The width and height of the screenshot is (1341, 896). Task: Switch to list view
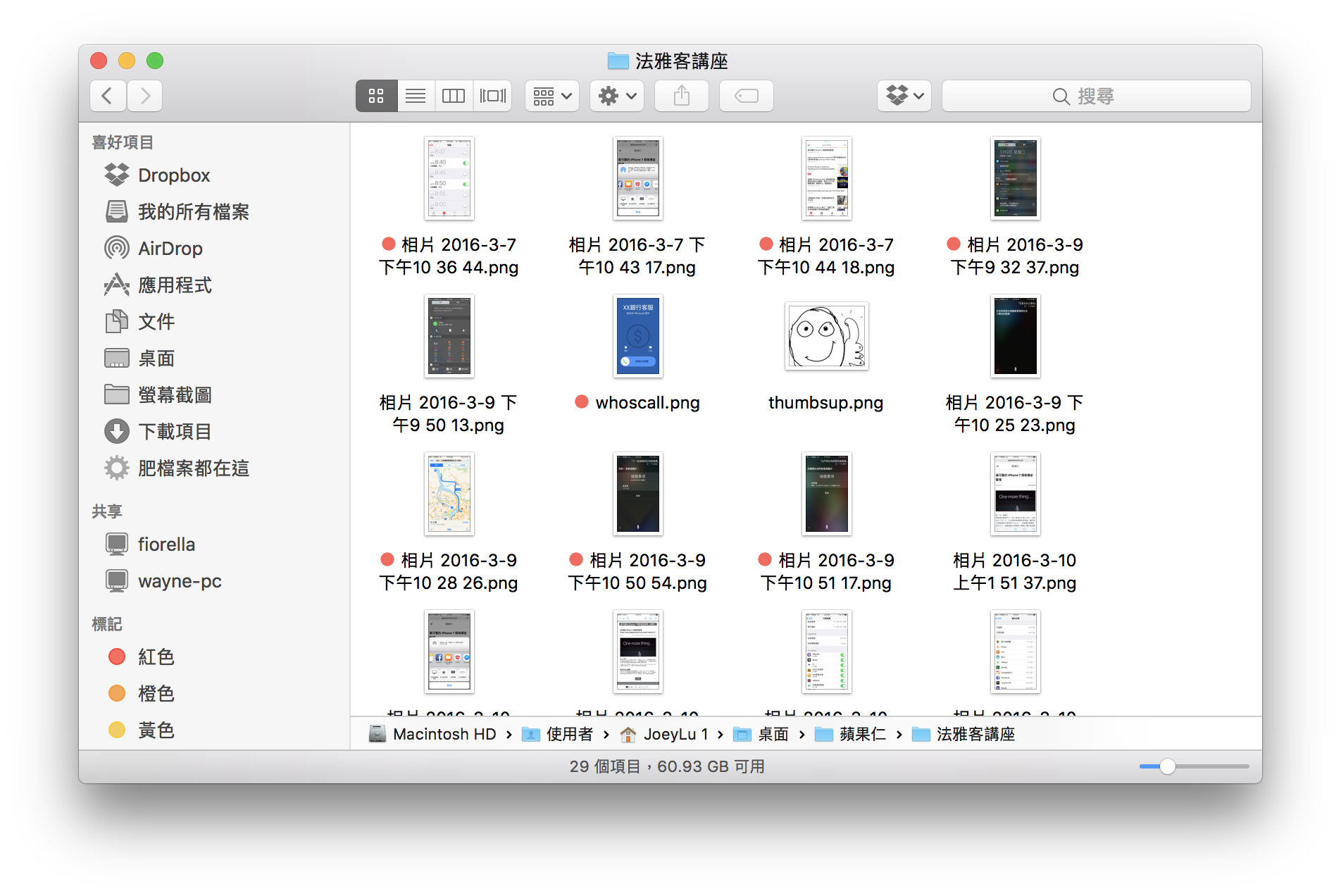tap(416, 96)
